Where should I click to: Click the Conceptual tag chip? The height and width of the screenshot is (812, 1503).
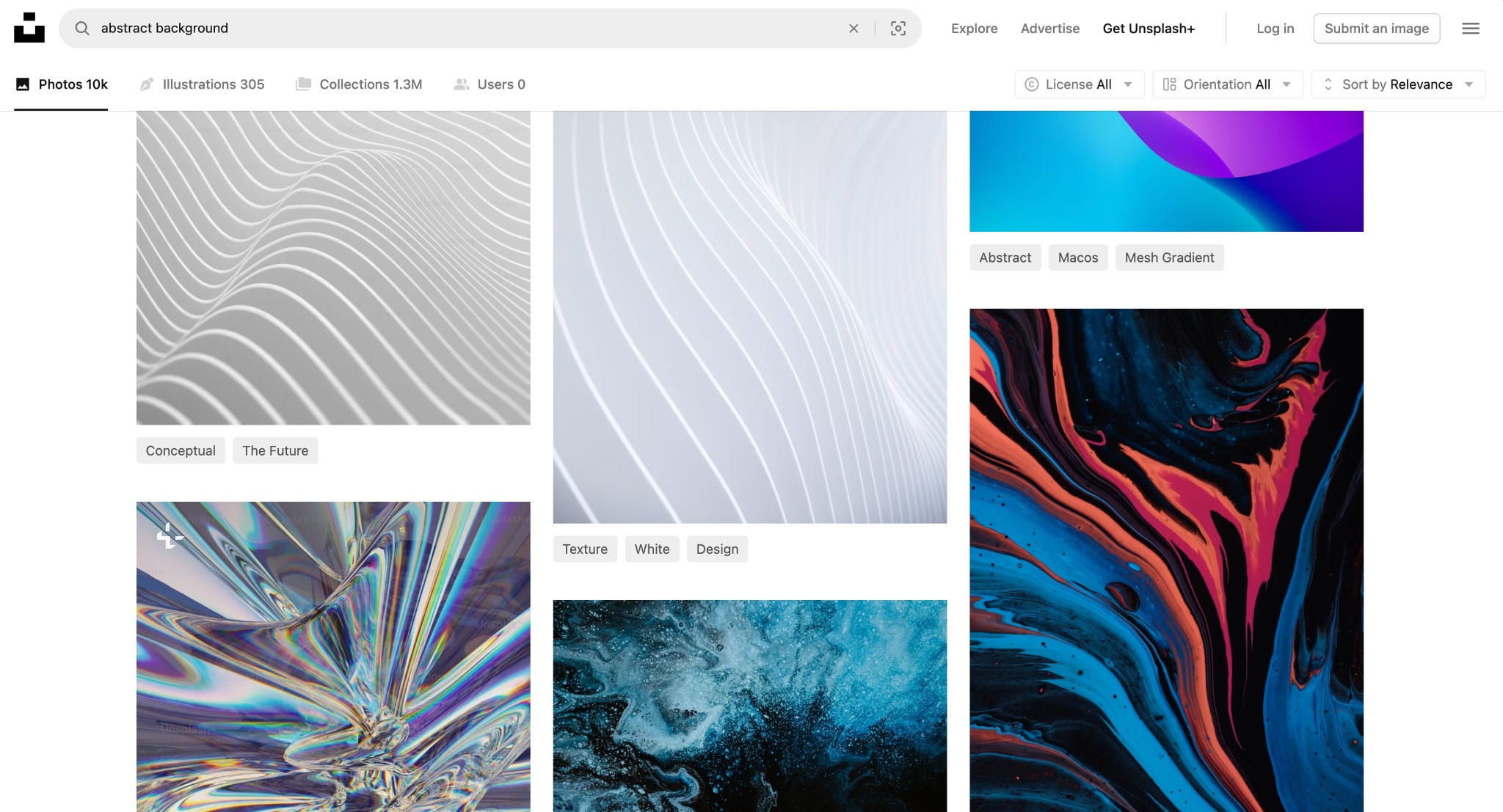pos(181,450)
